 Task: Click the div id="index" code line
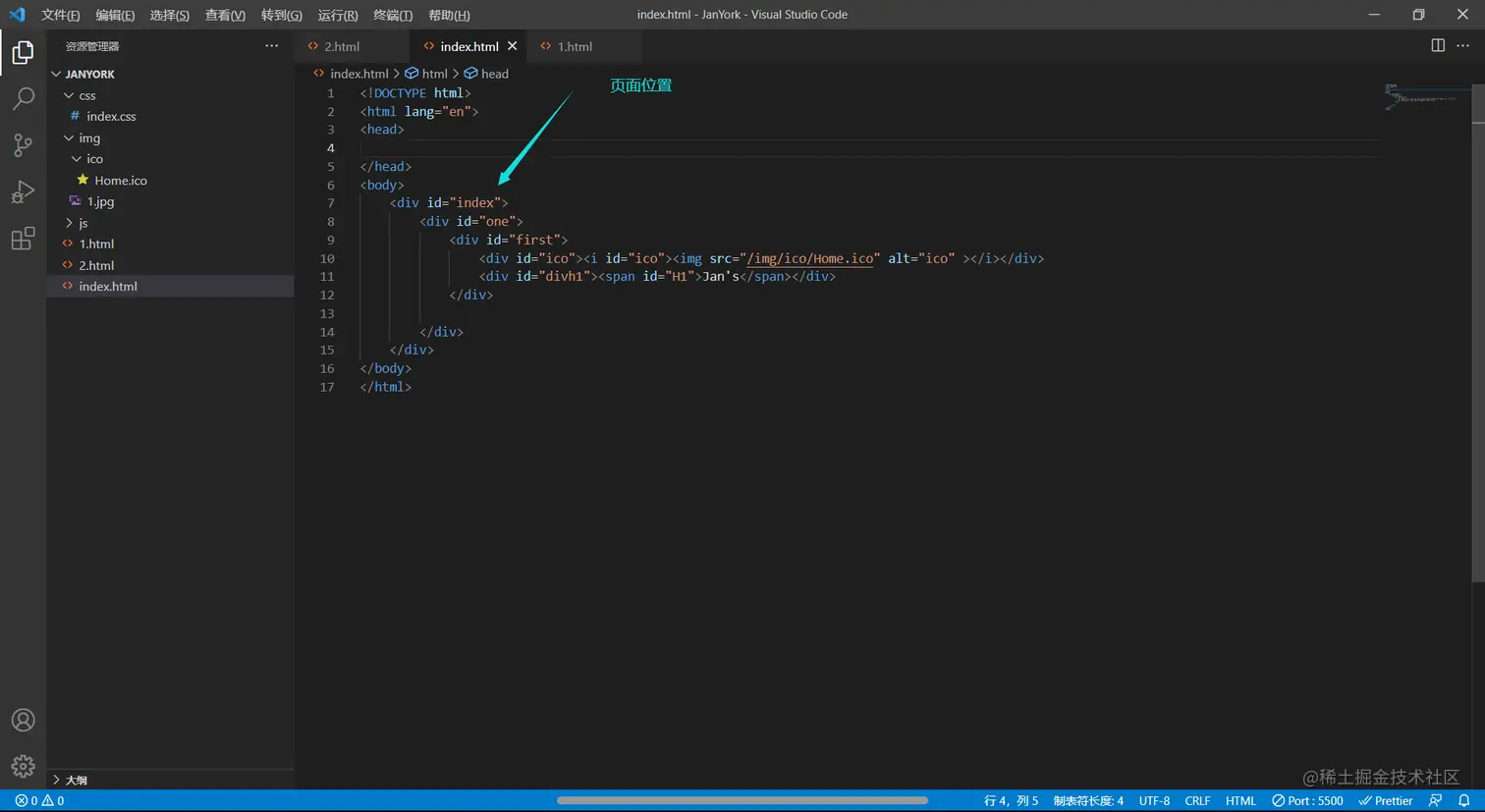point(448,203)
